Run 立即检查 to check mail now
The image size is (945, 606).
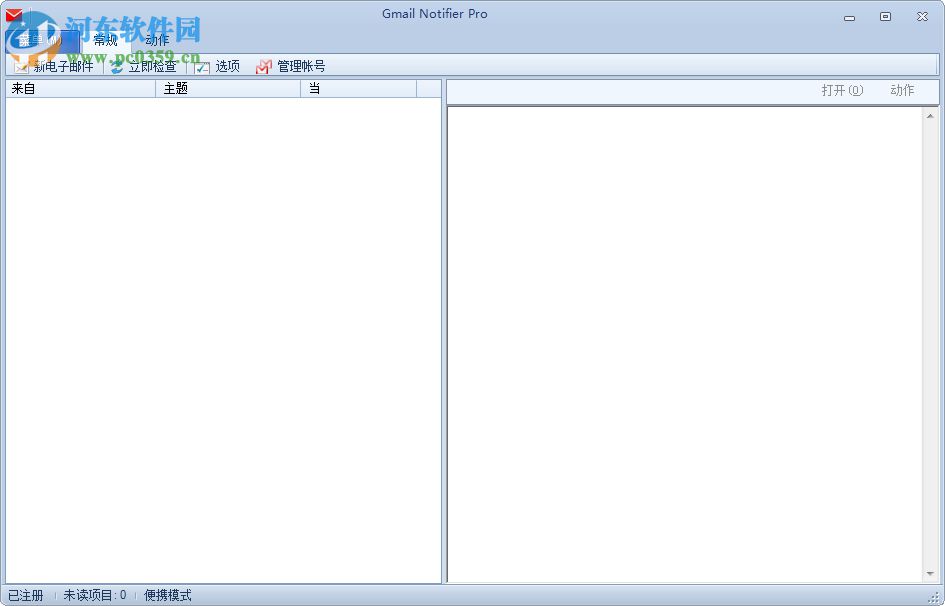152,66
